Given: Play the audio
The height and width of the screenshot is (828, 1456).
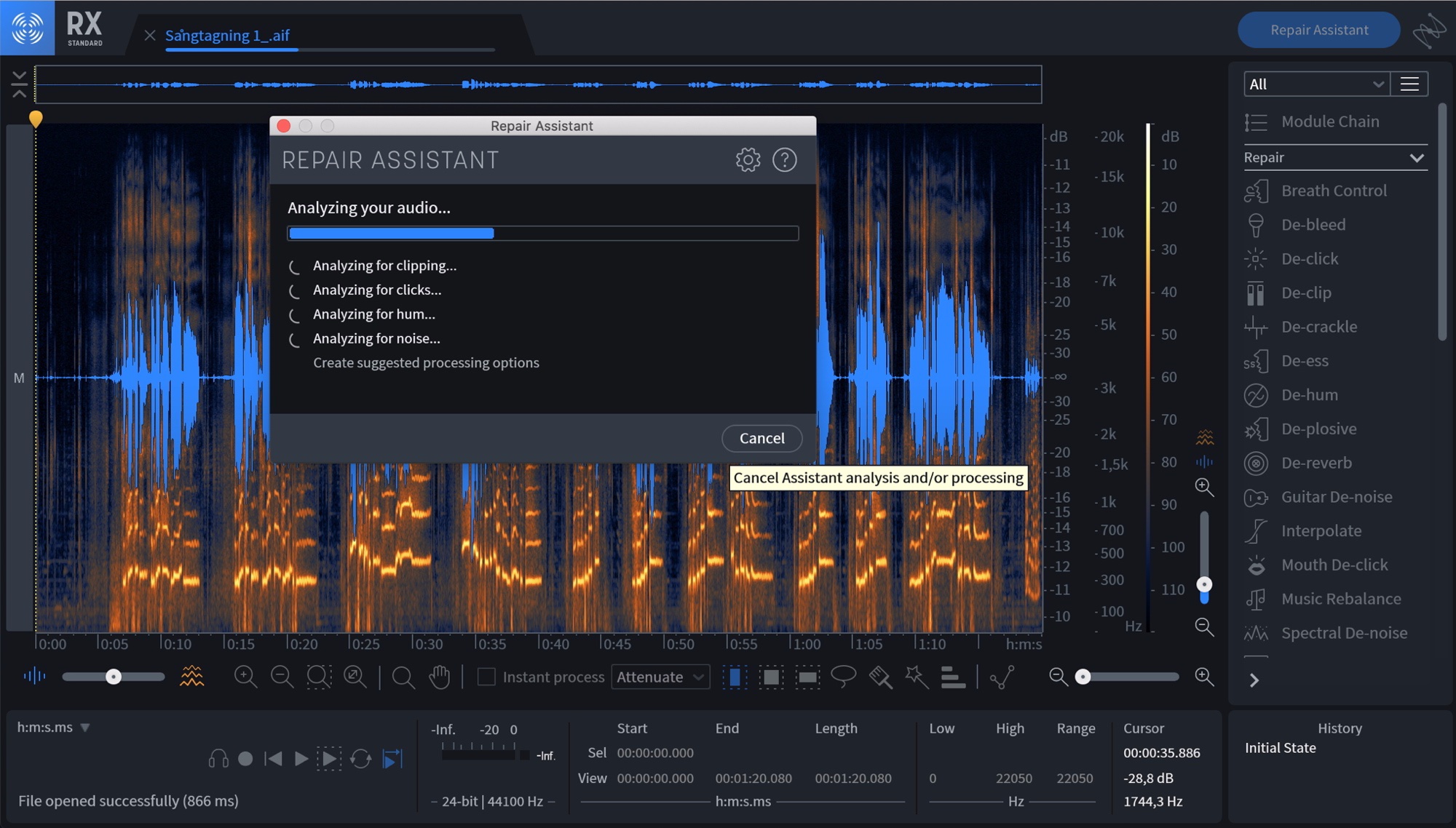Looking at the screenshot, I should click(301, 759).
